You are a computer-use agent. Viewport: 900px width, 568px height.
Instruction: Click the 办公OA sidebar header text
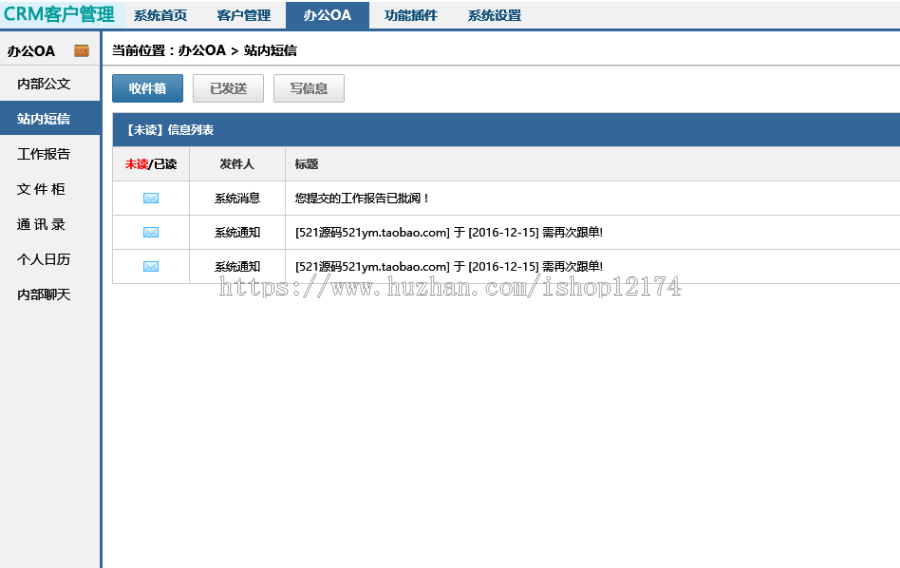[x=31, y=51]
